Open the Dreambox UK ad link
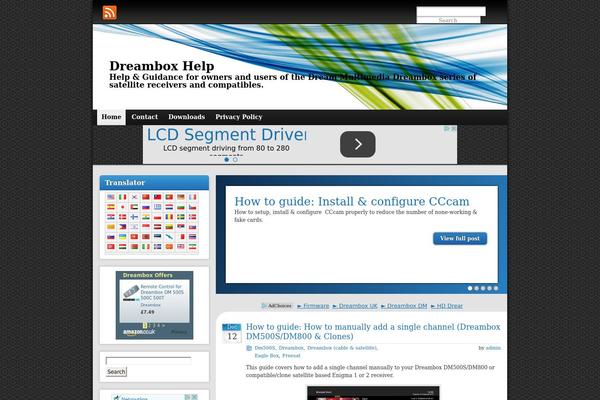Viewport: 600px width, 400px height. tap(355, 306)
